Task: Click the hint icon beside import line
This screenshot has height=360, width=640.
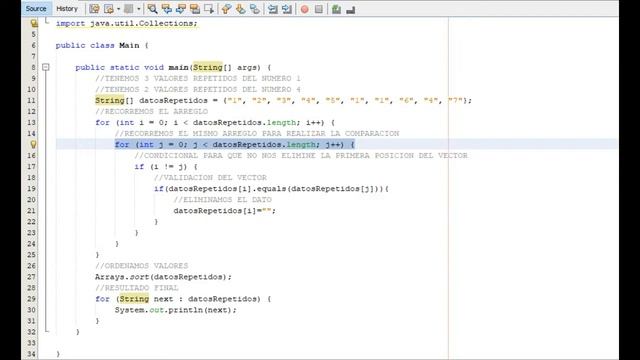Action: point(34,24)
